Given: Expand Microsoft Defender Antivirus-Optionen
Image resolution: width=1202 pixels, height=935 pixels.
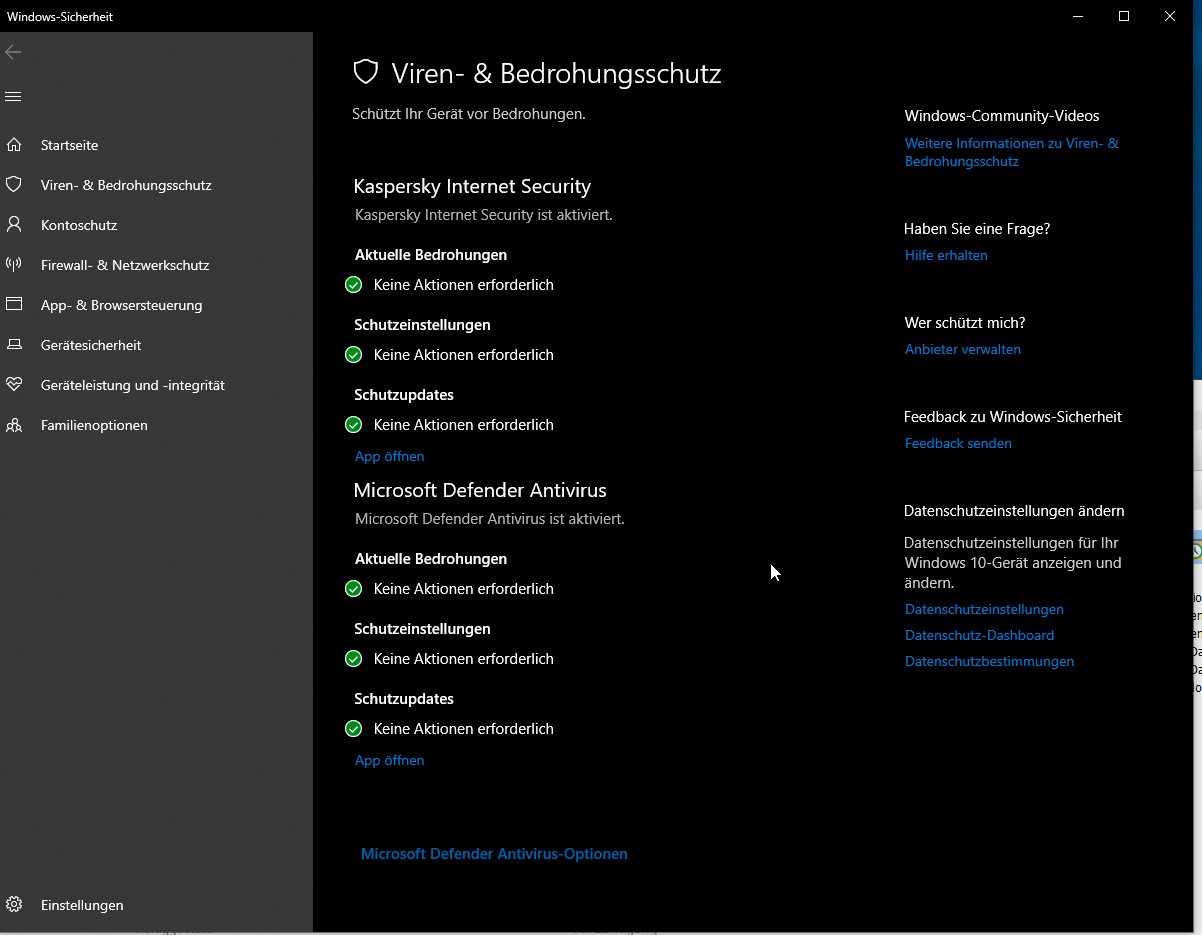Looking at the screenshot, I should coord(494,854).
